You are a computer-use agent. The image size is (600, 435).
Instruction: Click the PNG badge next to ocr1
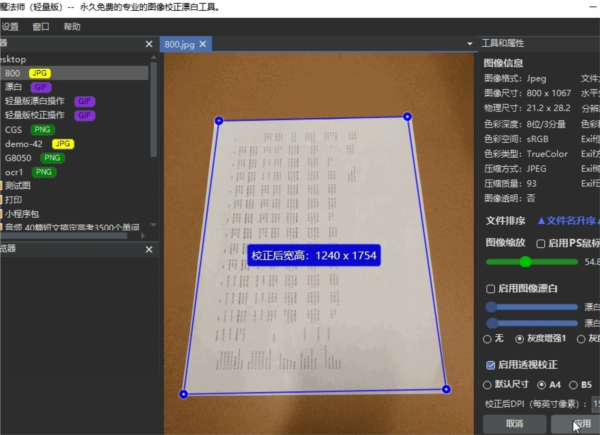[44, 172]
